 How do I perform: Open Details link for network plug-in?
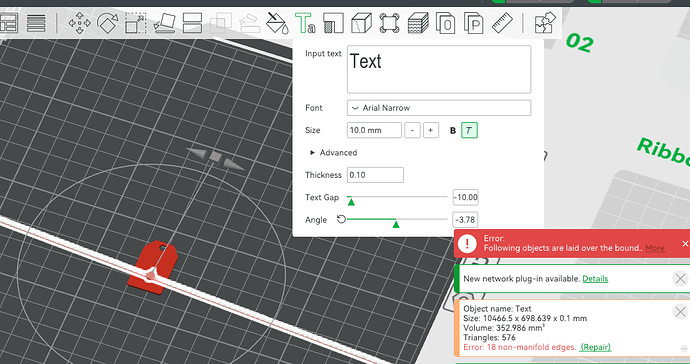[x=595, y=279]
